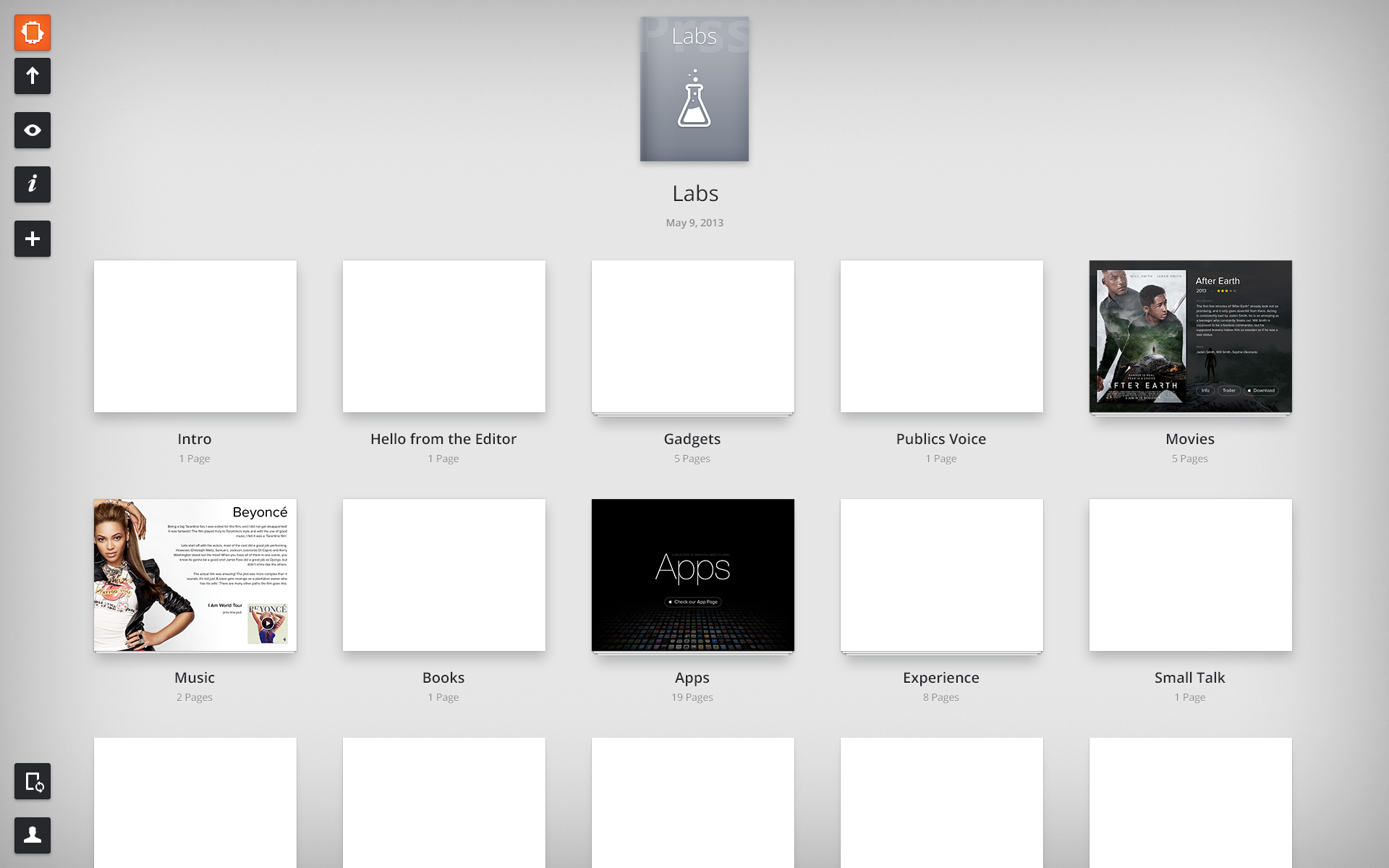
Task: Click the upload arrow icon
Action: (x=33, y=76)
